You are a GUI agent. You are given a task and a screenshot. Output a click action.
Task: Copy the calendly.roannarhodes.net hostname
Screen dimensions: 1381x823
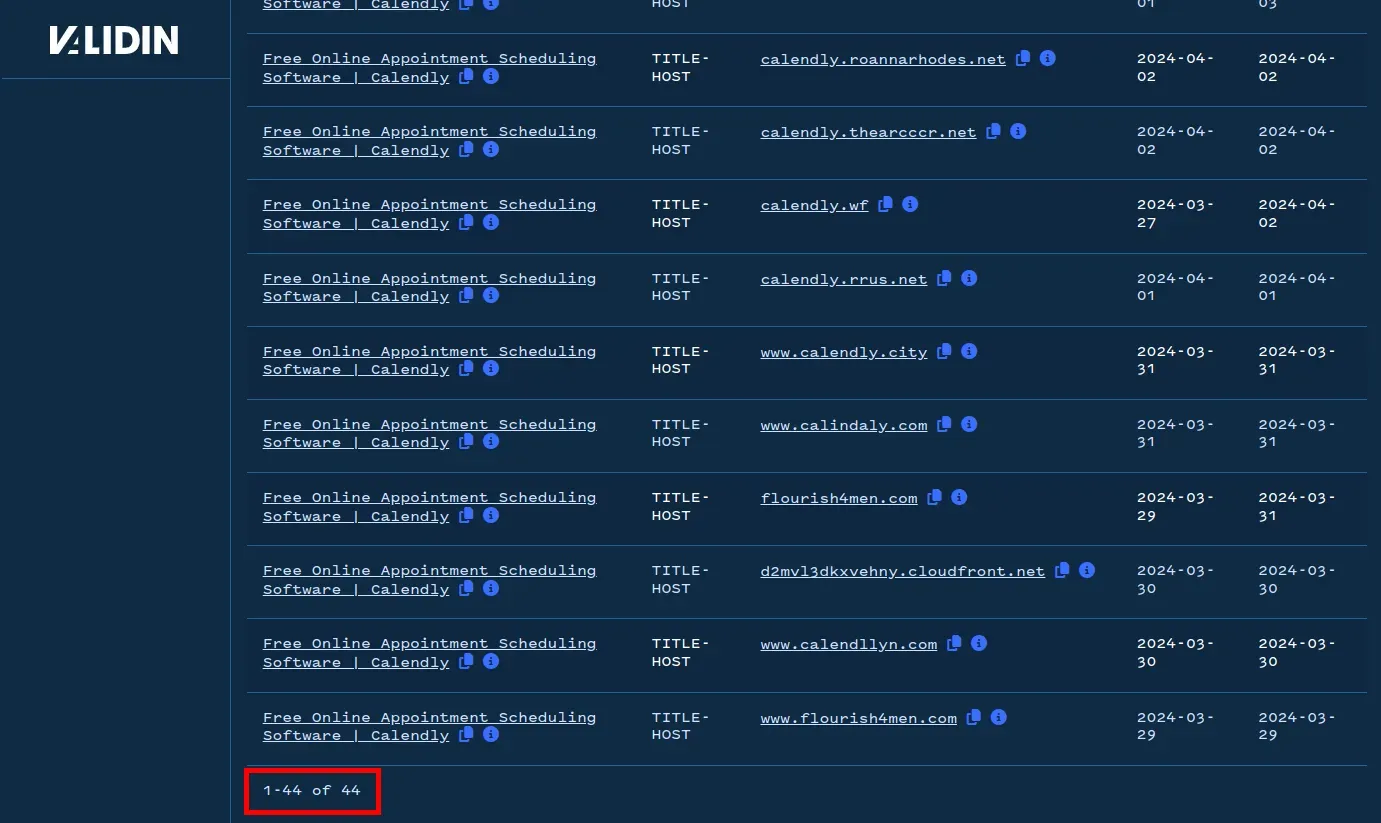click(x=1023, y=58)
